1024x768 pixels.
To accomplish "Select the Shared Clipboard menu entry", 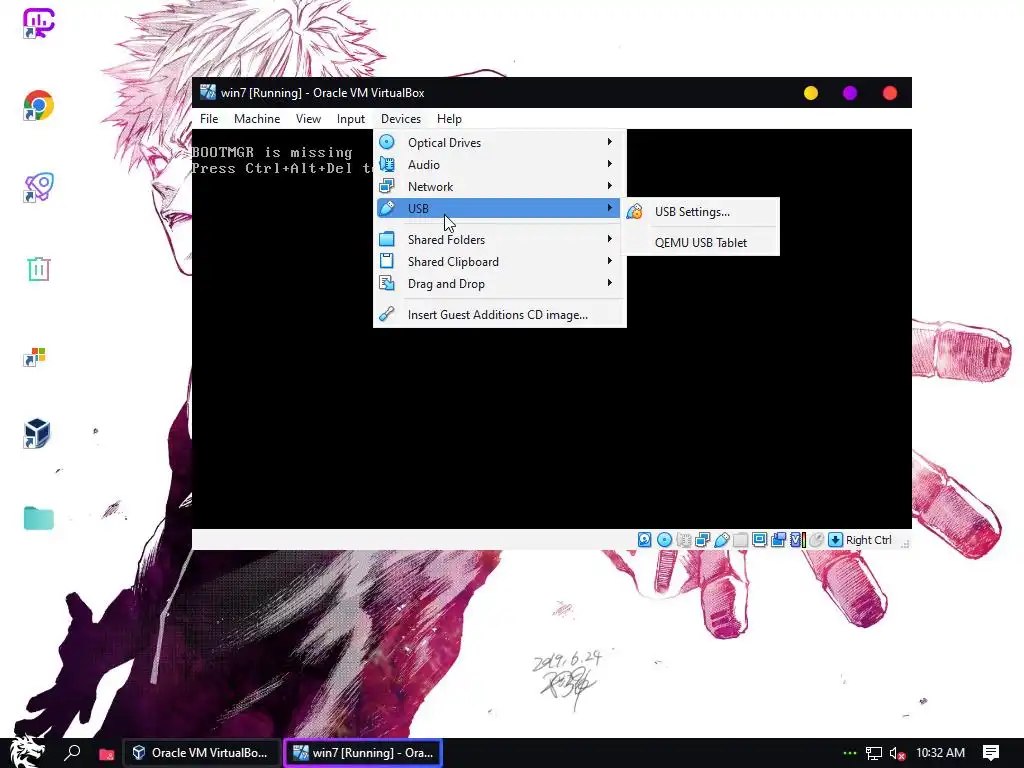I will (x=500, y=261).
